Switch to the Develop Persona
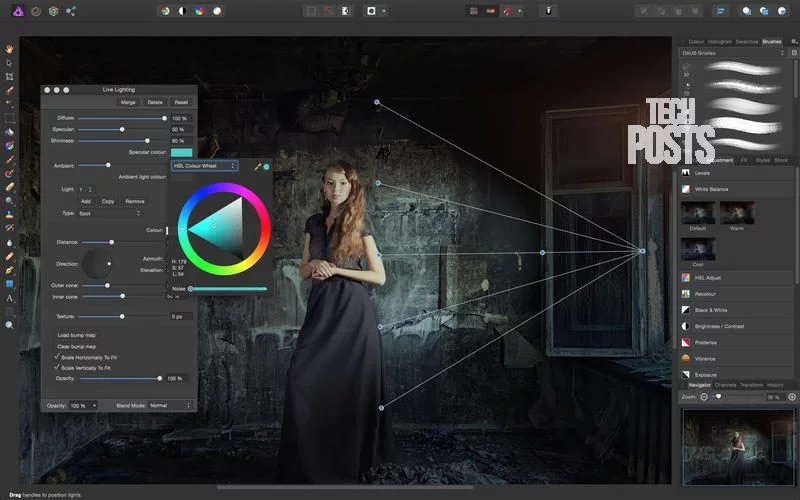The height and width of the screenshot is (500, 800). coord(53,11)
